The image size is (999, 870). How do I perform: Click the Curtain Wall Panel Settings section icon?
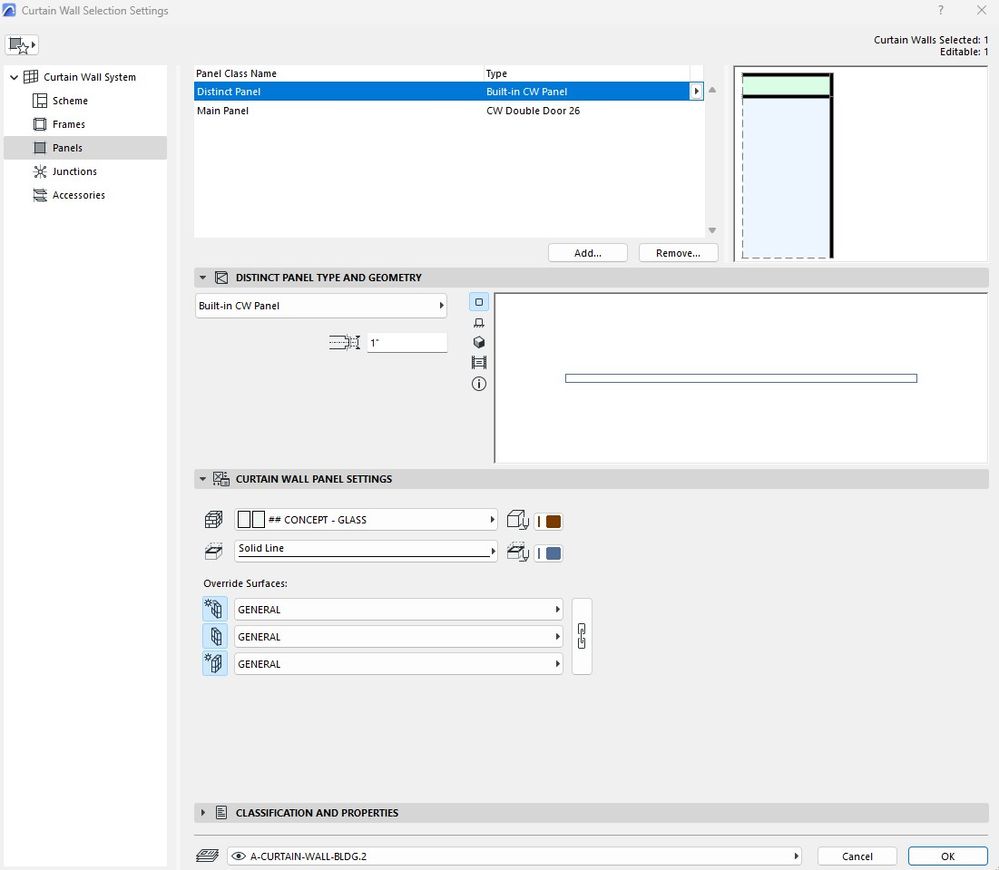tap(221, 479)
